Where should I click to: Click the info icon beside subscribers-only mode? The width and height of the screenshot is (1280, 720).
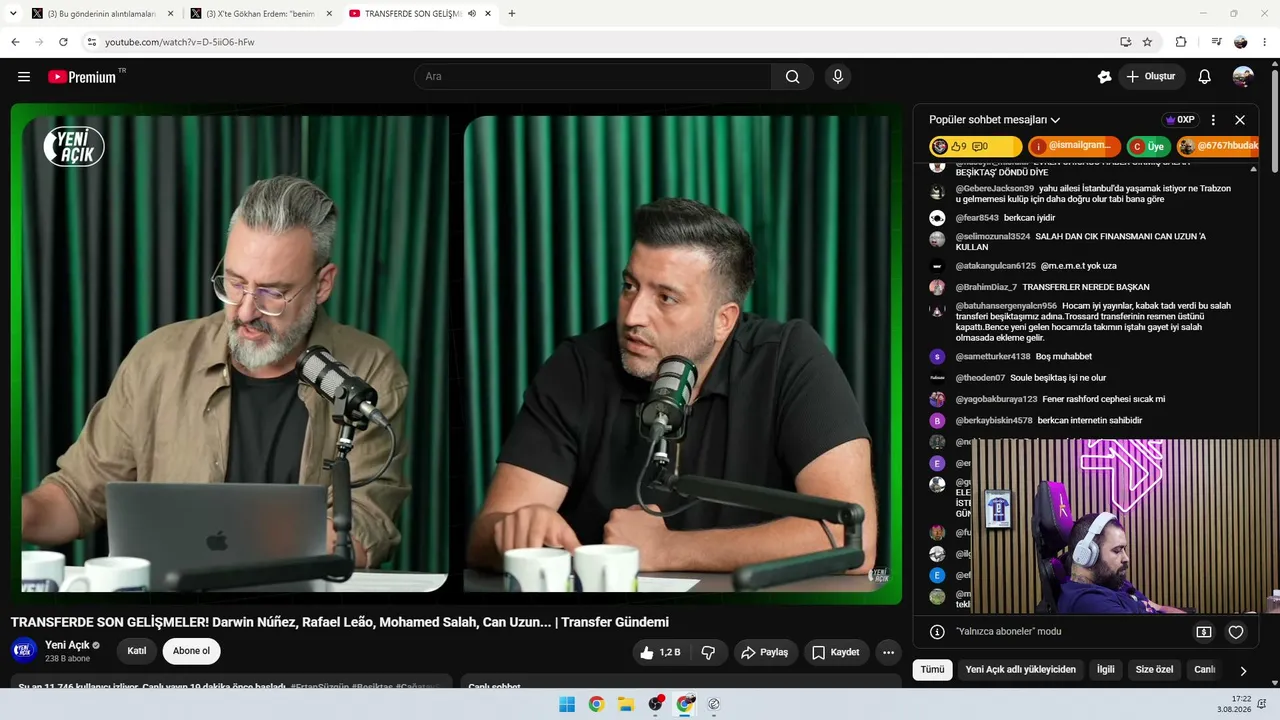pyautogui.click(x=937, y=632)
